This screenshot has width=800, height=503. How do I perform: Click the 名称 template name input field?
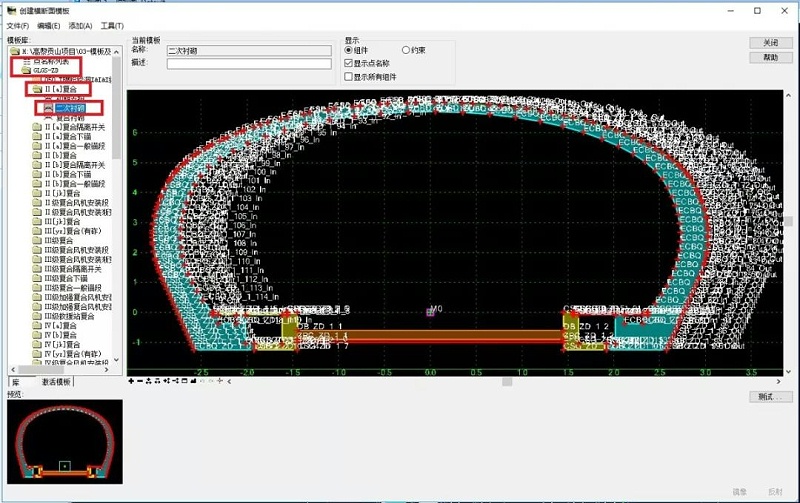[249, 51]
